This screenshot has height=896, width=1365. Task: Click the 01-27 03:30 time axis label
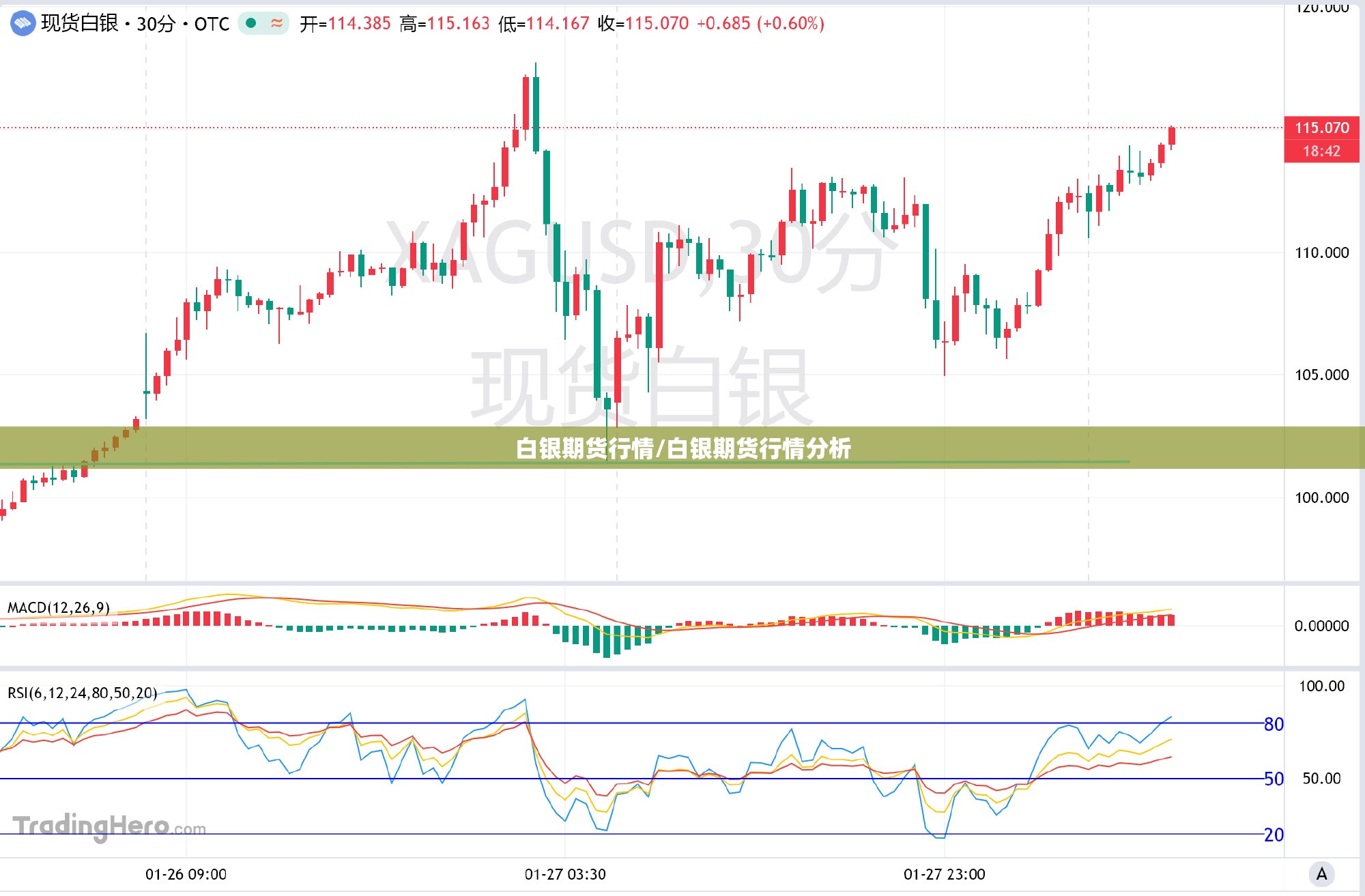pos(565,874)
